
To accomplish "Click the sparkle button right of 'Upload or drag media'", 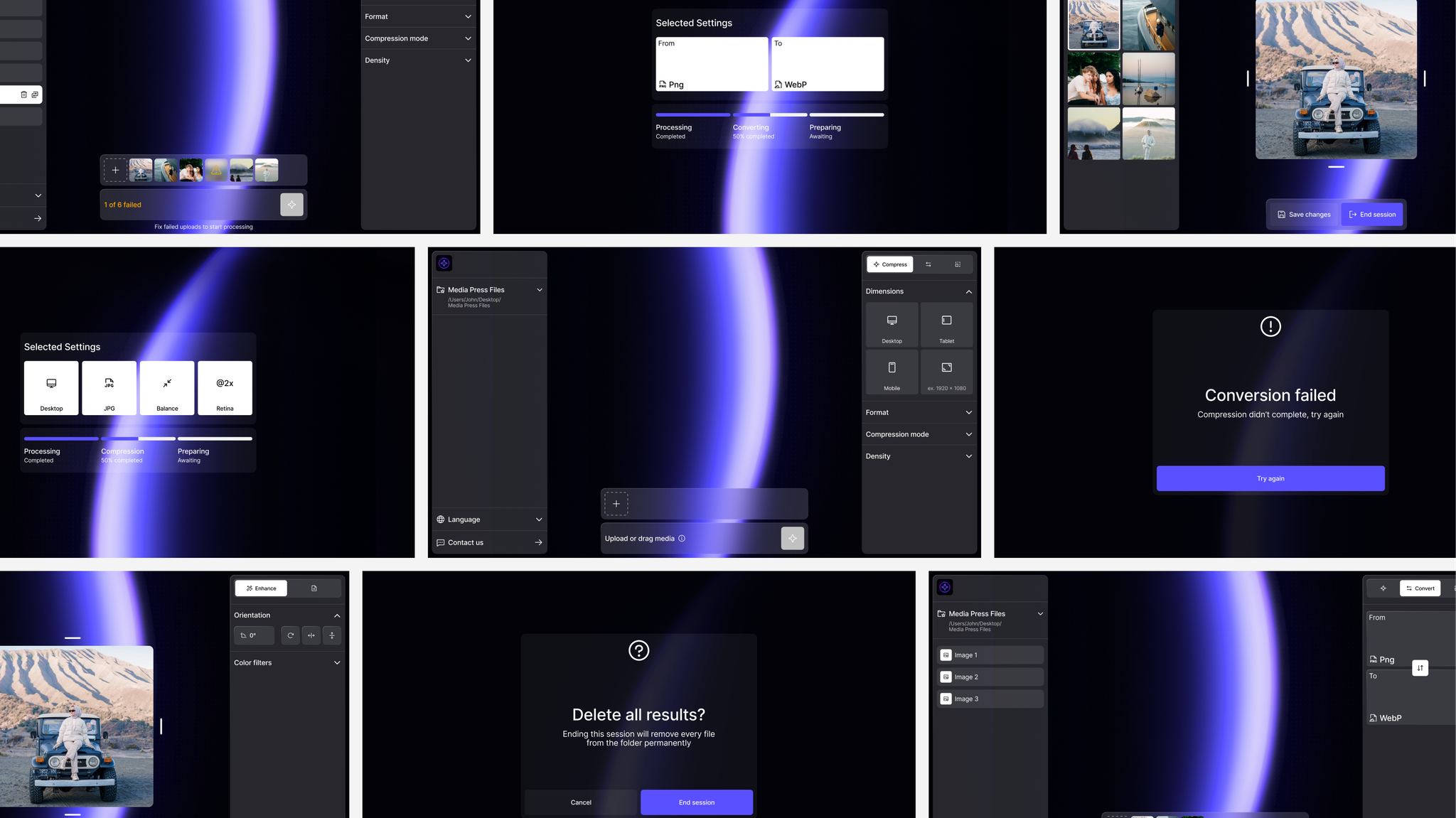I will pos(793,538).
